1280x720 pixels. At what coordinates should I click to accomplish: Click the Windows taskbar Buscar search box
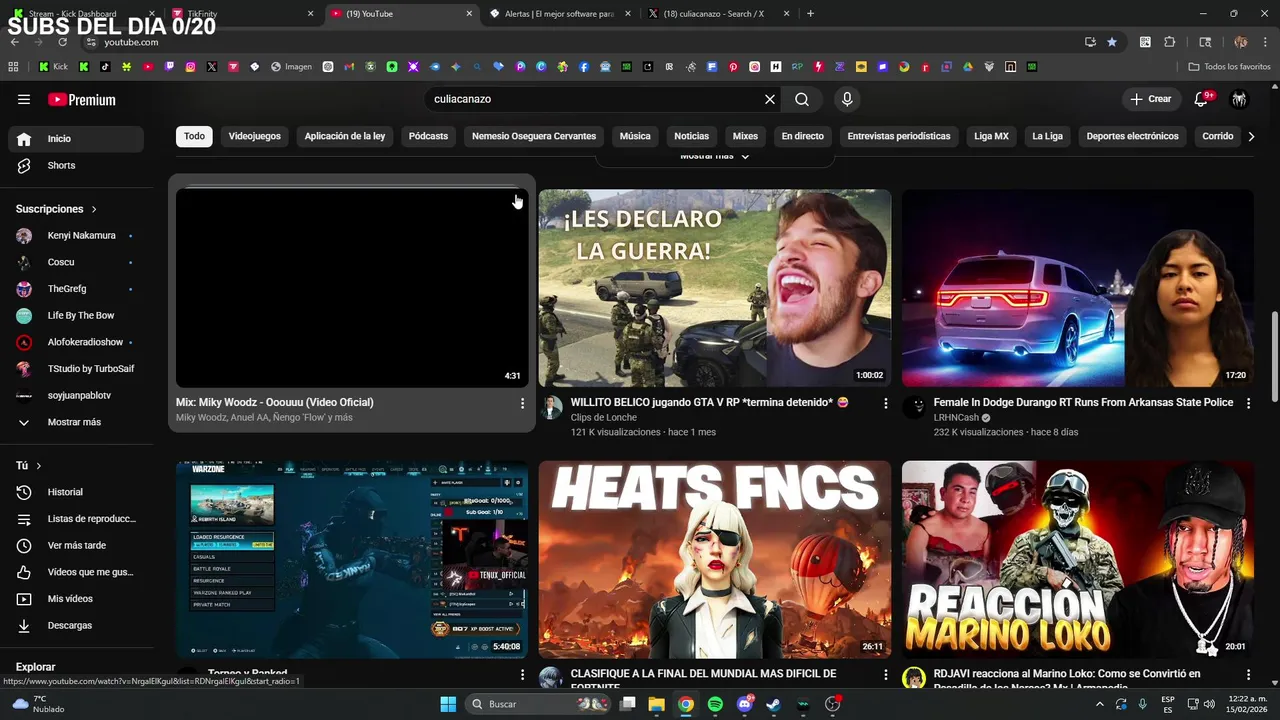pyautogui.click(x=539, y=704)
